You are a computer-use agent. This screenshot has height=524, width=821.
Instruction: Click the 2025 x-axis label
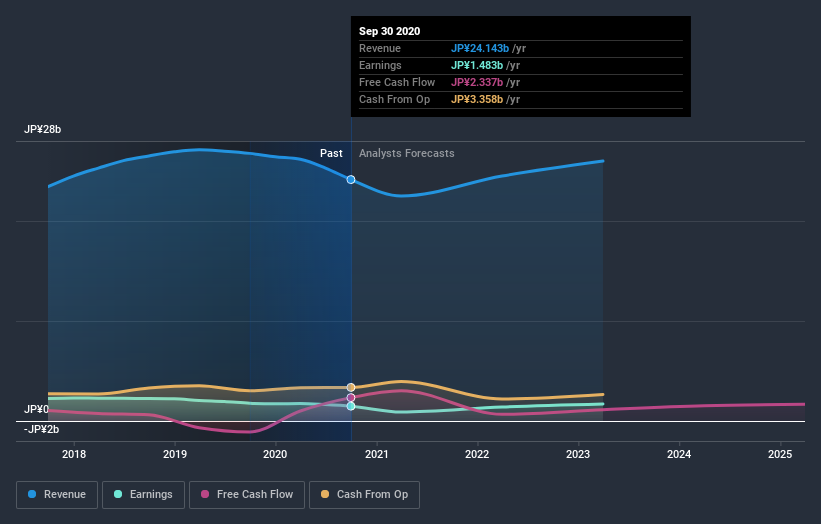(x=780, y=454)
